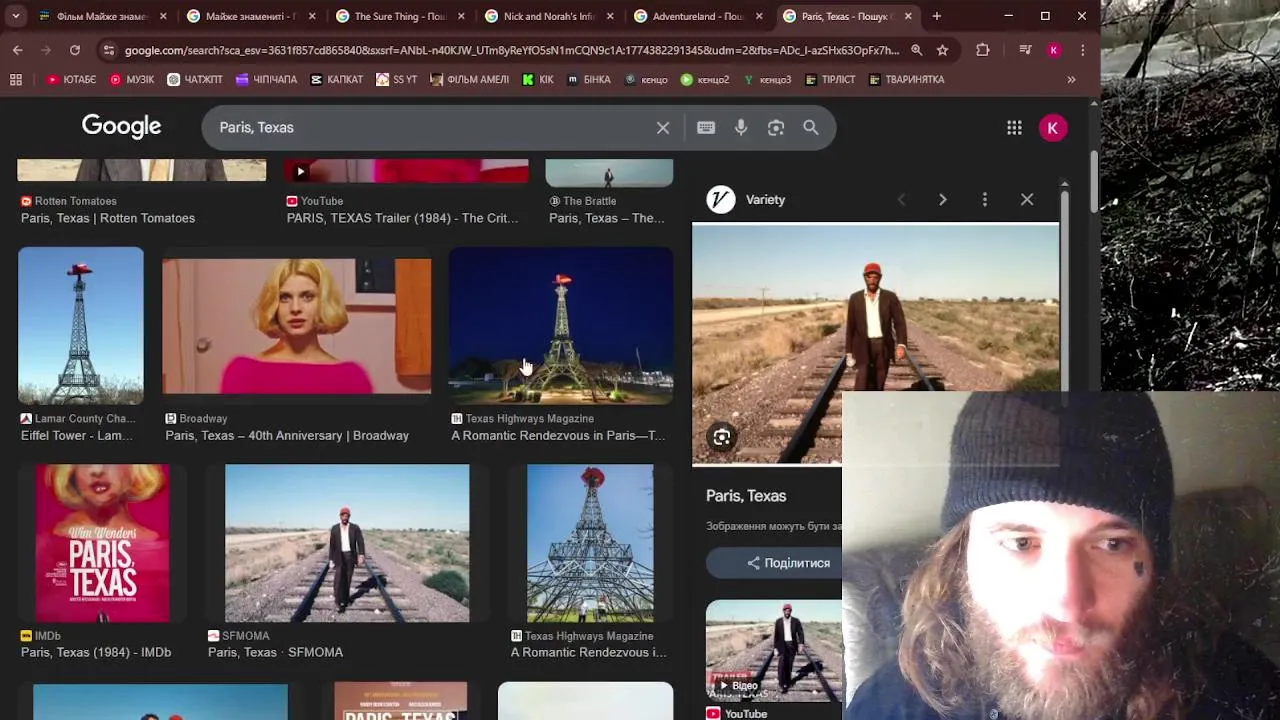
Task: Switch to the 'Майже знамениті' tab
Action: (x=253, y=16)
